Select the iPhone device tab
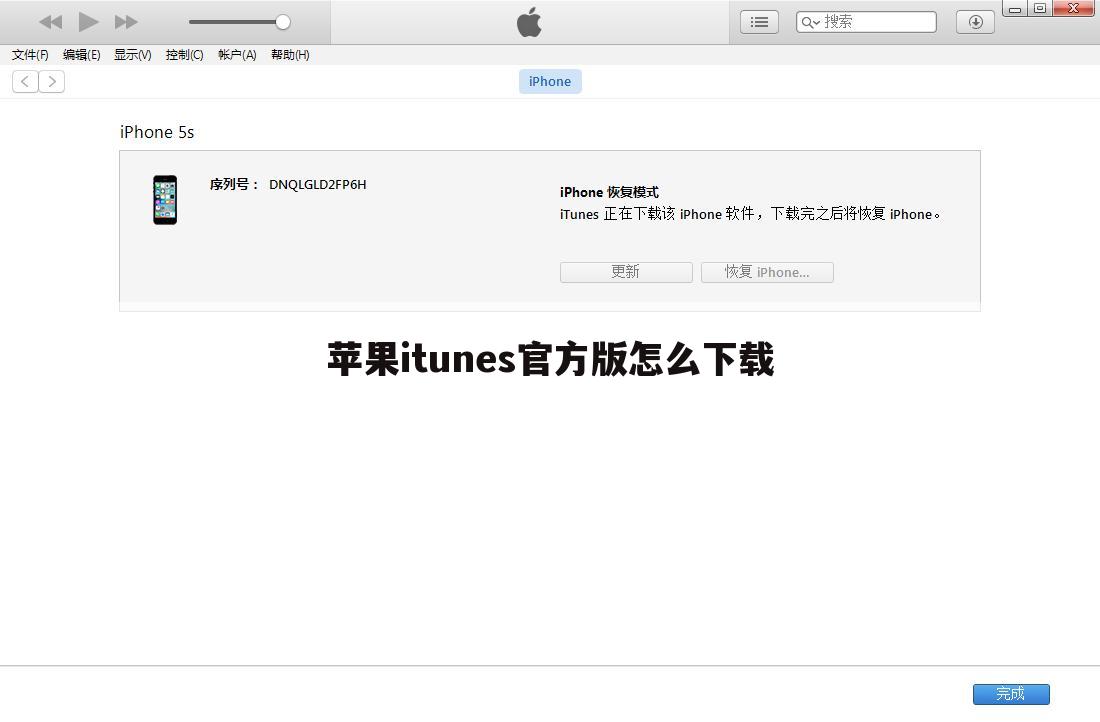The height and width of the screenshot is (722, 1100). pos(550,81)
